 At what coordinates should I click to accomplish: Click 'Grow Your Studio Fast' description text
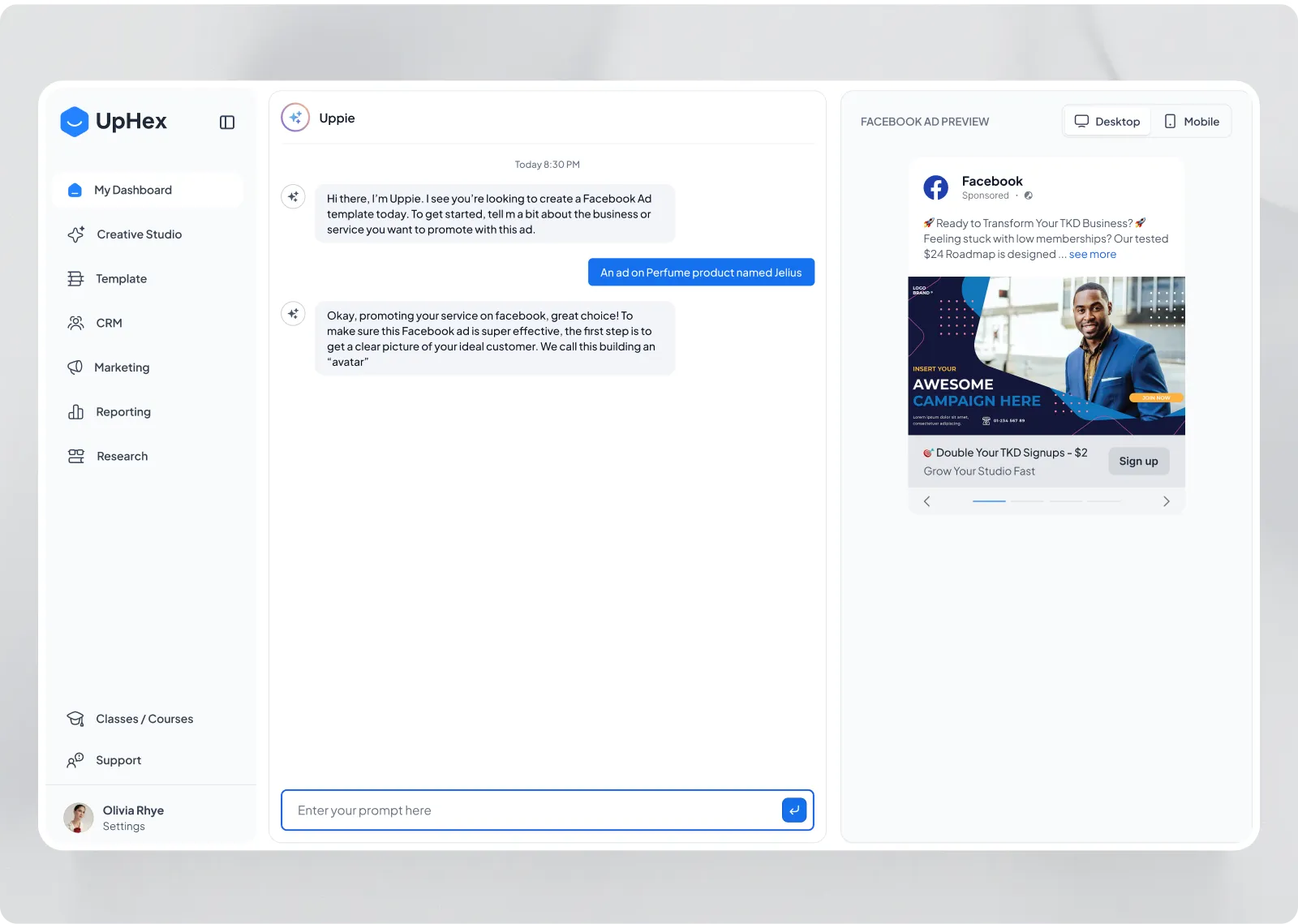point(979,471)
